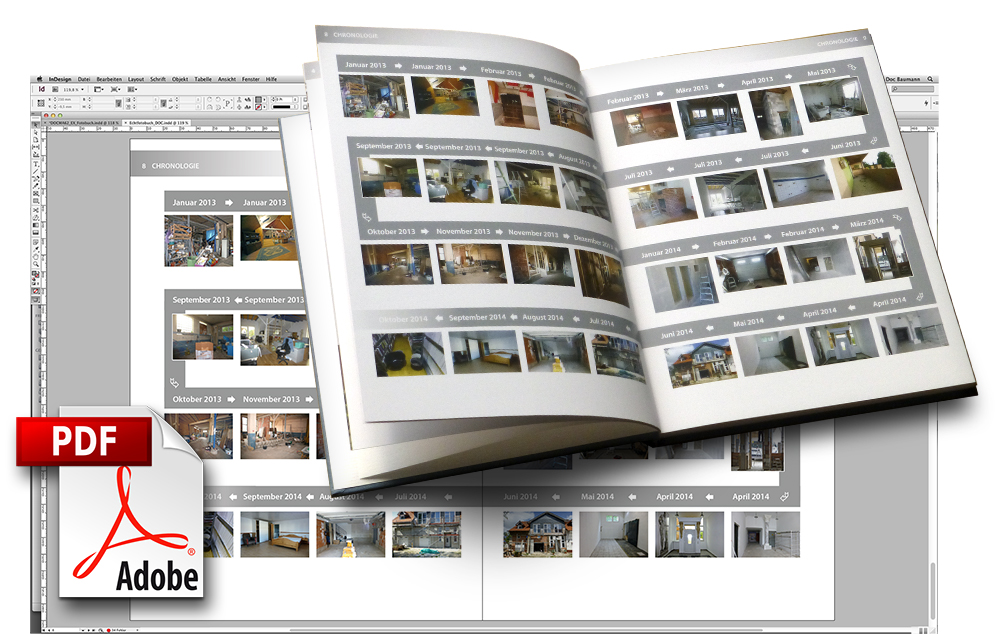Select the Line tool
The height and width of the screenshot is (634, 1000).
(x=36, y=170)
